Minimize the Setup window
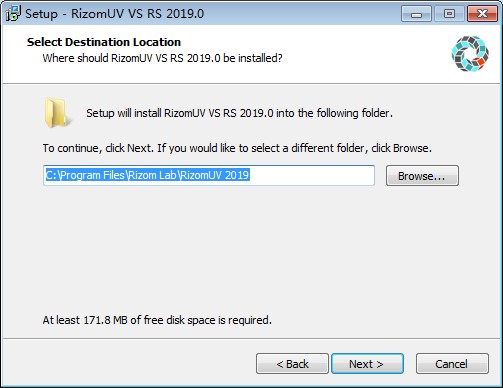The height and width of the screenshot is (388, 503). pos(416,14)
